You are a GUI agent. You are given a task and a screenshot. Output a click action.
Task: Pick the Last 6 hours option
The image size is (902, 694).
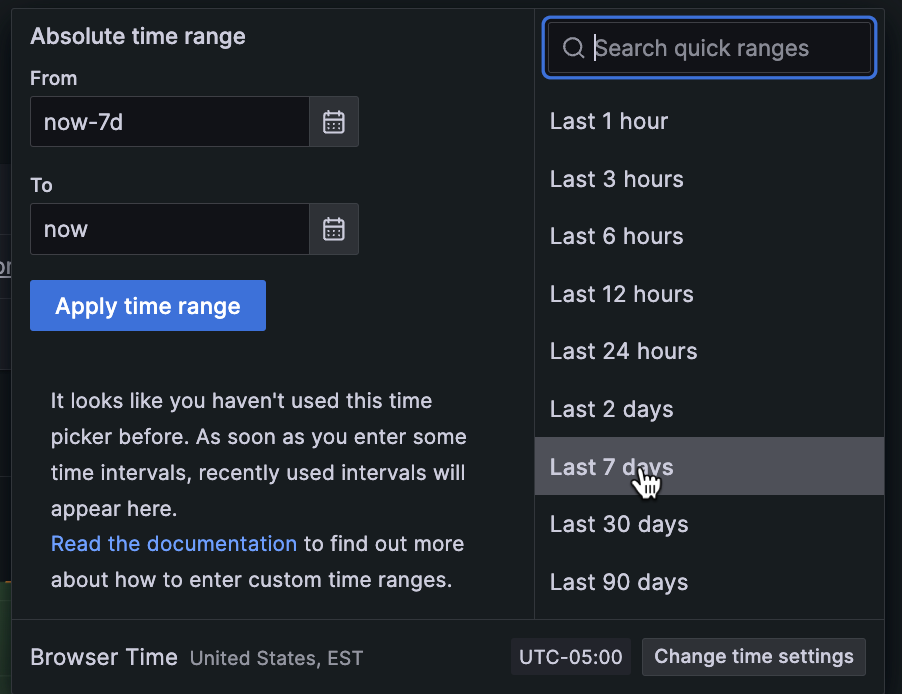pos(617,236)
